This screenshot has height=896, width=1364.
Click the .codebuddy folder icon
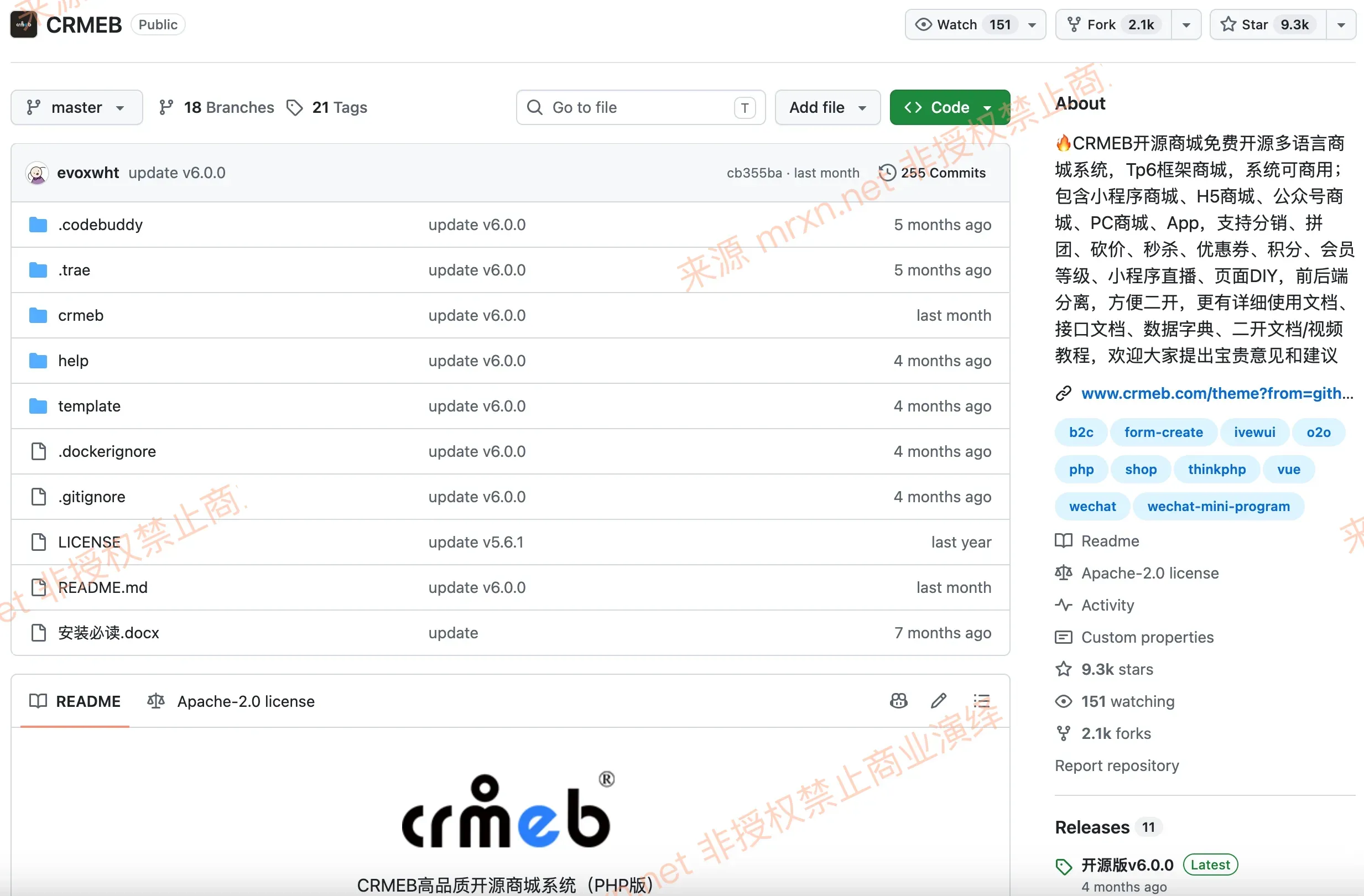38,225
